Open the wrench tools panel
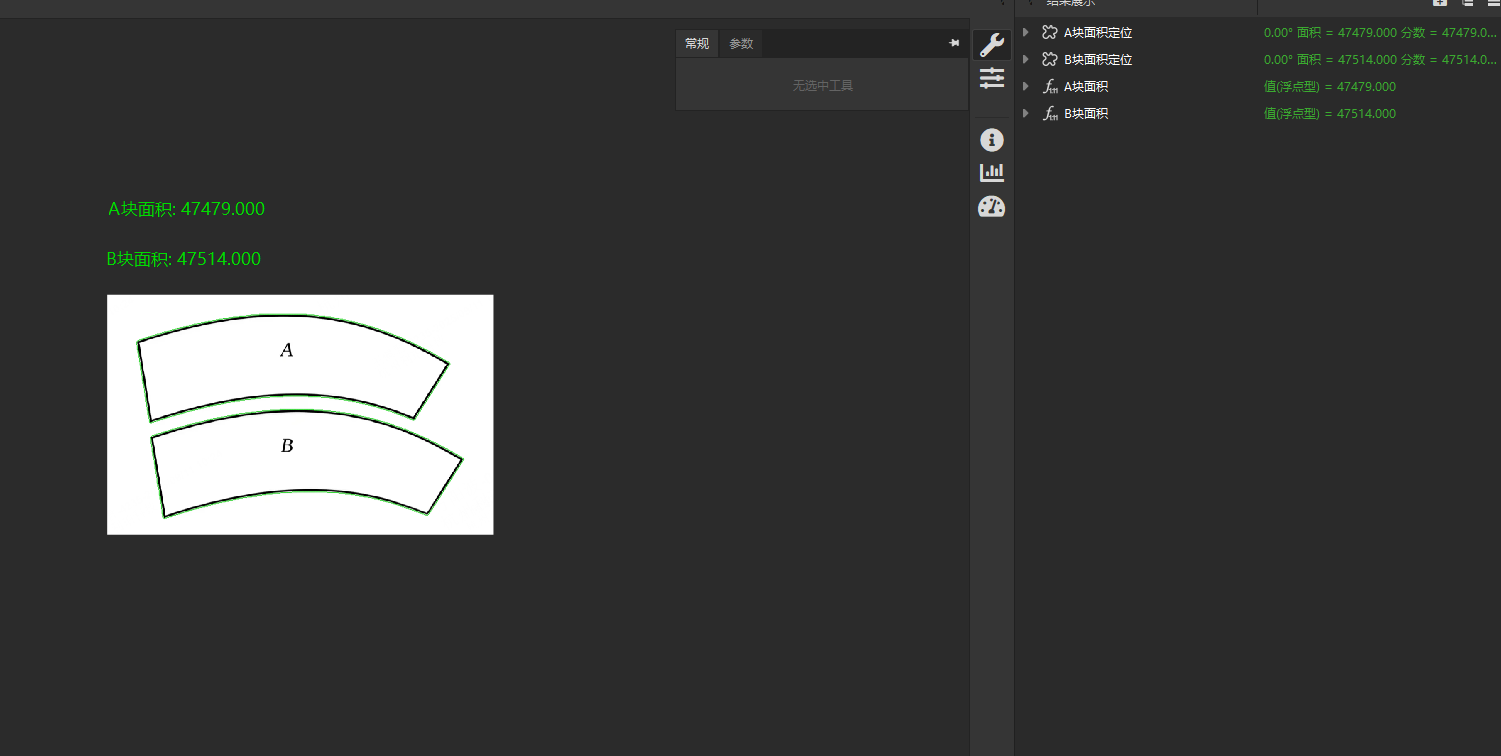1501x756 pixels. click(991, 45)
